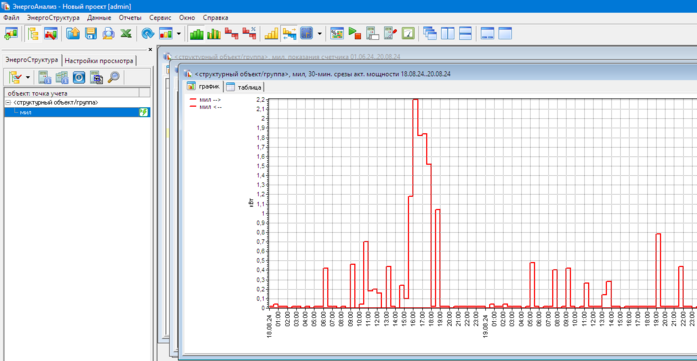Open dropdown arrow beside tree checklist icon
Image resolution: width=697 pixels, height=361 pixels.
28,77
